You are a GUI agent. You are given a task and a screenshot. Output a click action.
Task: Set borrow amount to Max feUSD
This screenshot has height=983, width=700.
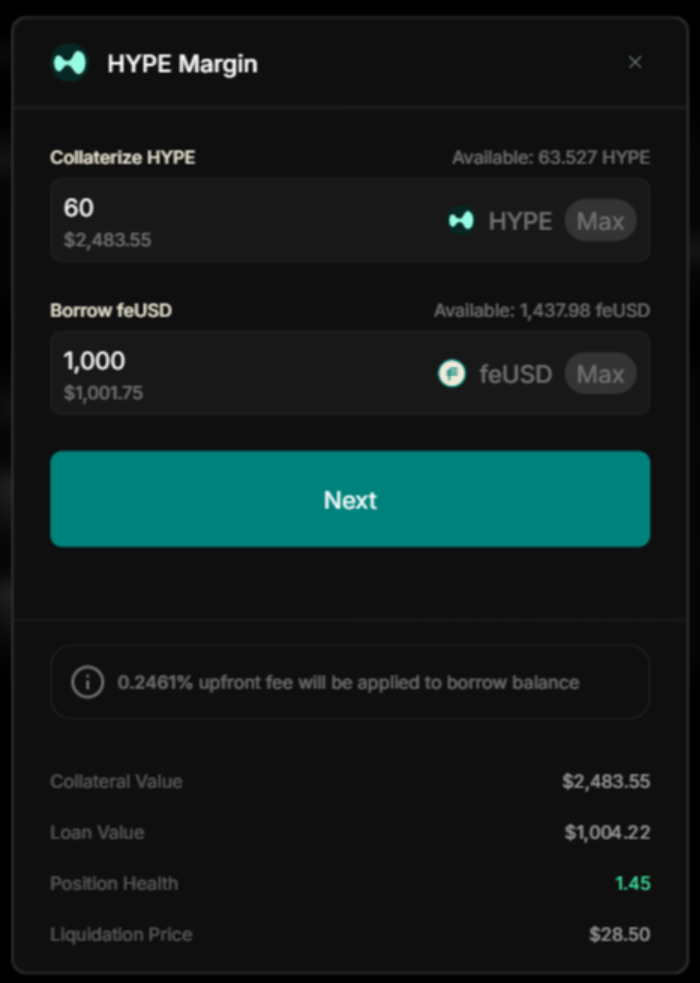click(600, 374)
